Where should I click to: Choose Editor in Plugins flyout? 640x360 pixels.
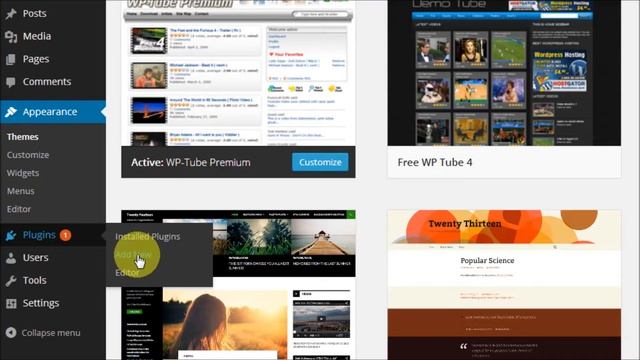pos(127,273)
